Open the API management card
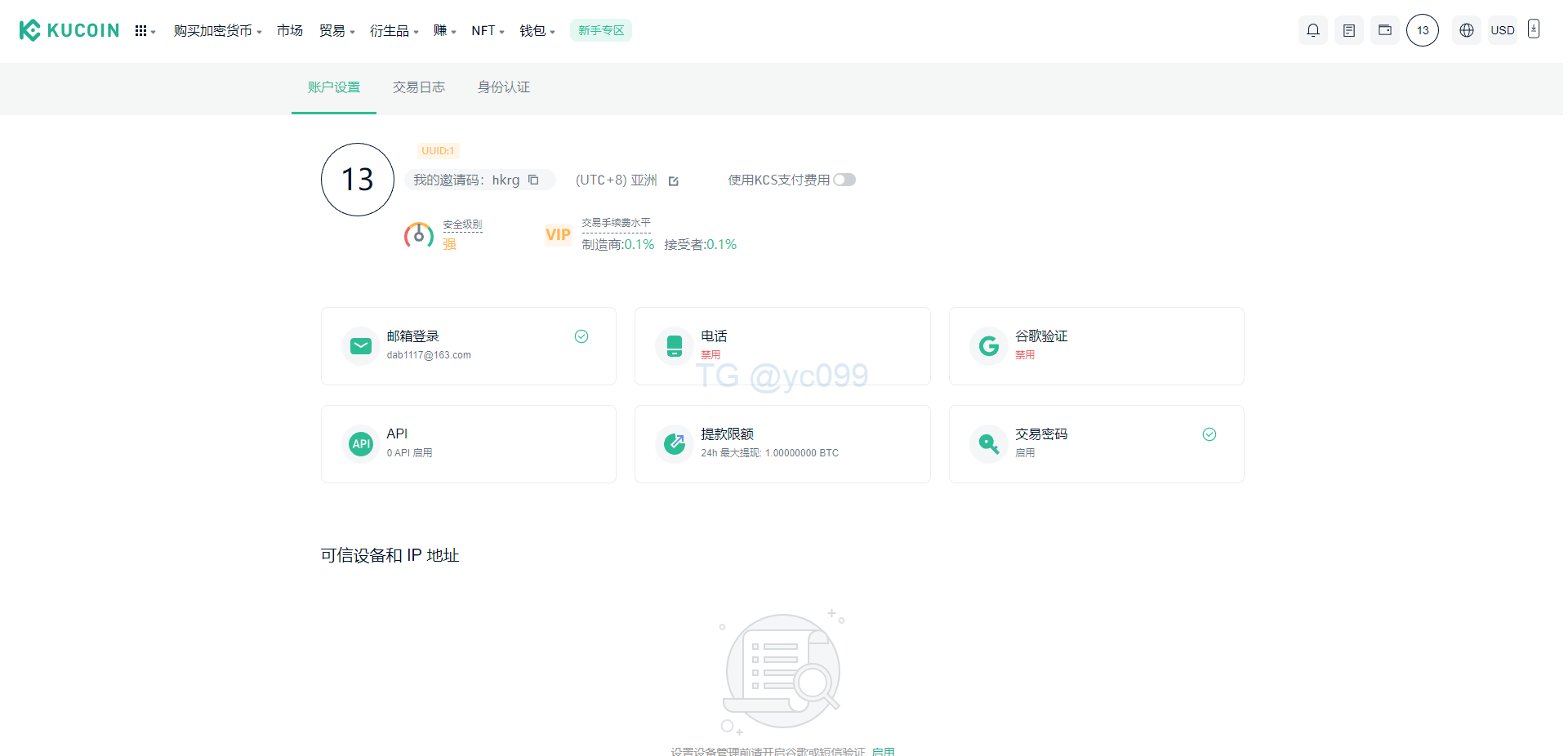This screenshot has width=1568, height=756. pyautogui.click(x=468, y=444)
